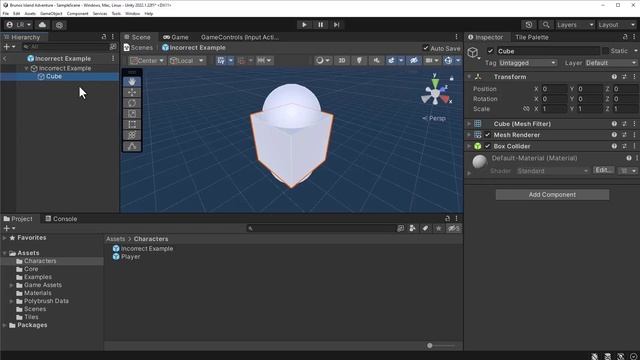Open Transform component help icon

click(x=614, y=77)
